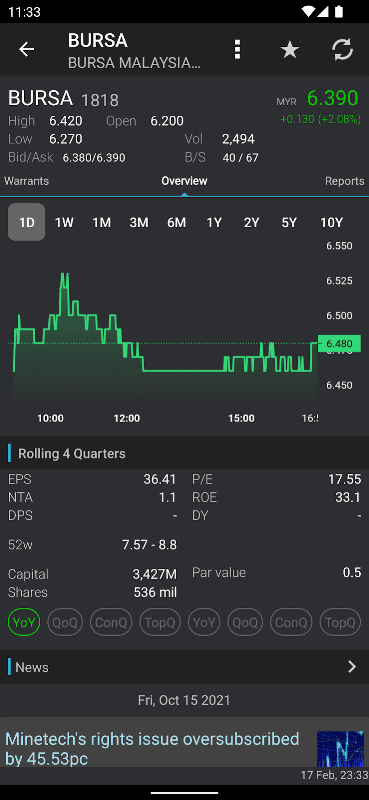The width and height of the screenshot is (369, 800).
Task: Select the 1Y chart range
Action: [214, 222]
